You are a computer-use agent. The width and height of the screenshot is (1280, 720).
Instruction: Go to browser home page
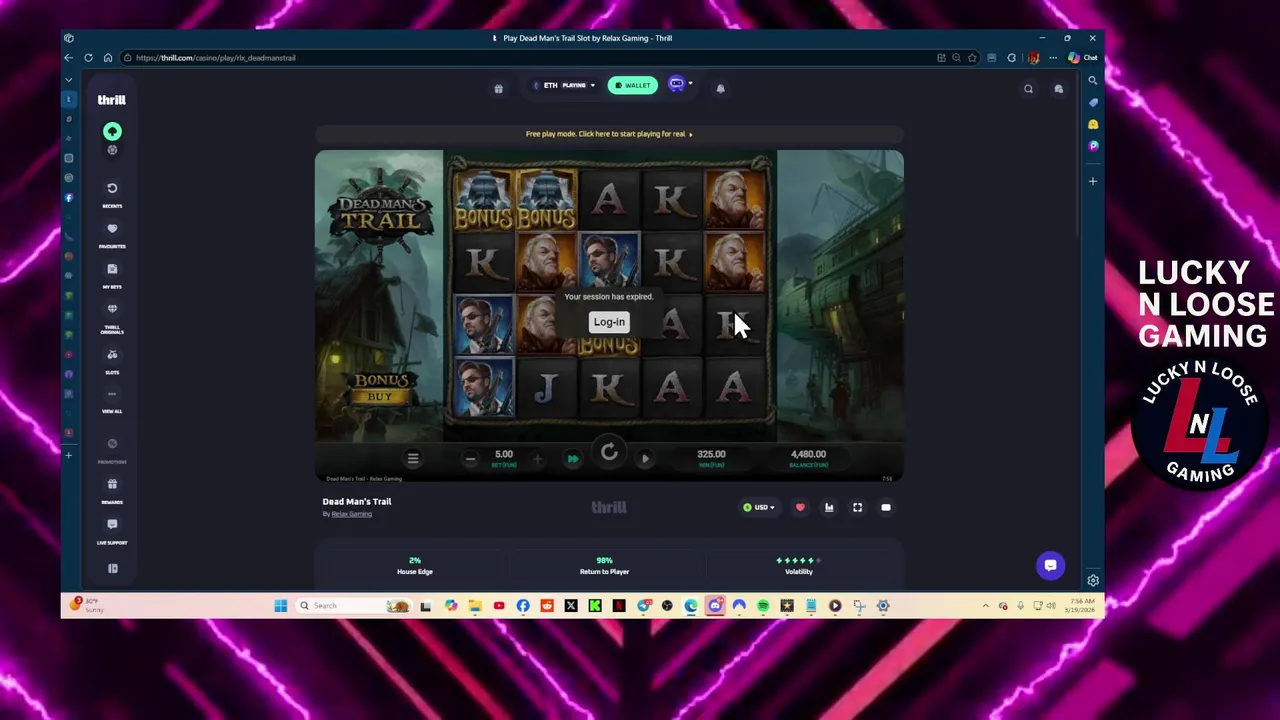(x=108, y=58)
